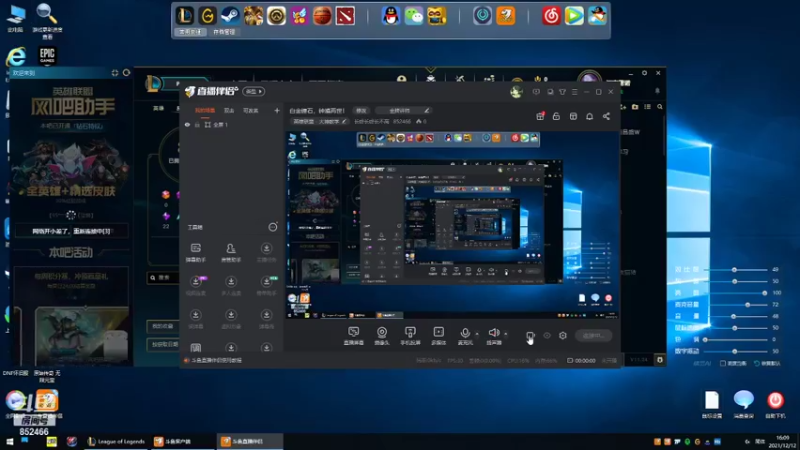Open the stream category dropdown with pencil
Image resolution: width=800 pixels, height=450 pixels.
coord(403,110)
